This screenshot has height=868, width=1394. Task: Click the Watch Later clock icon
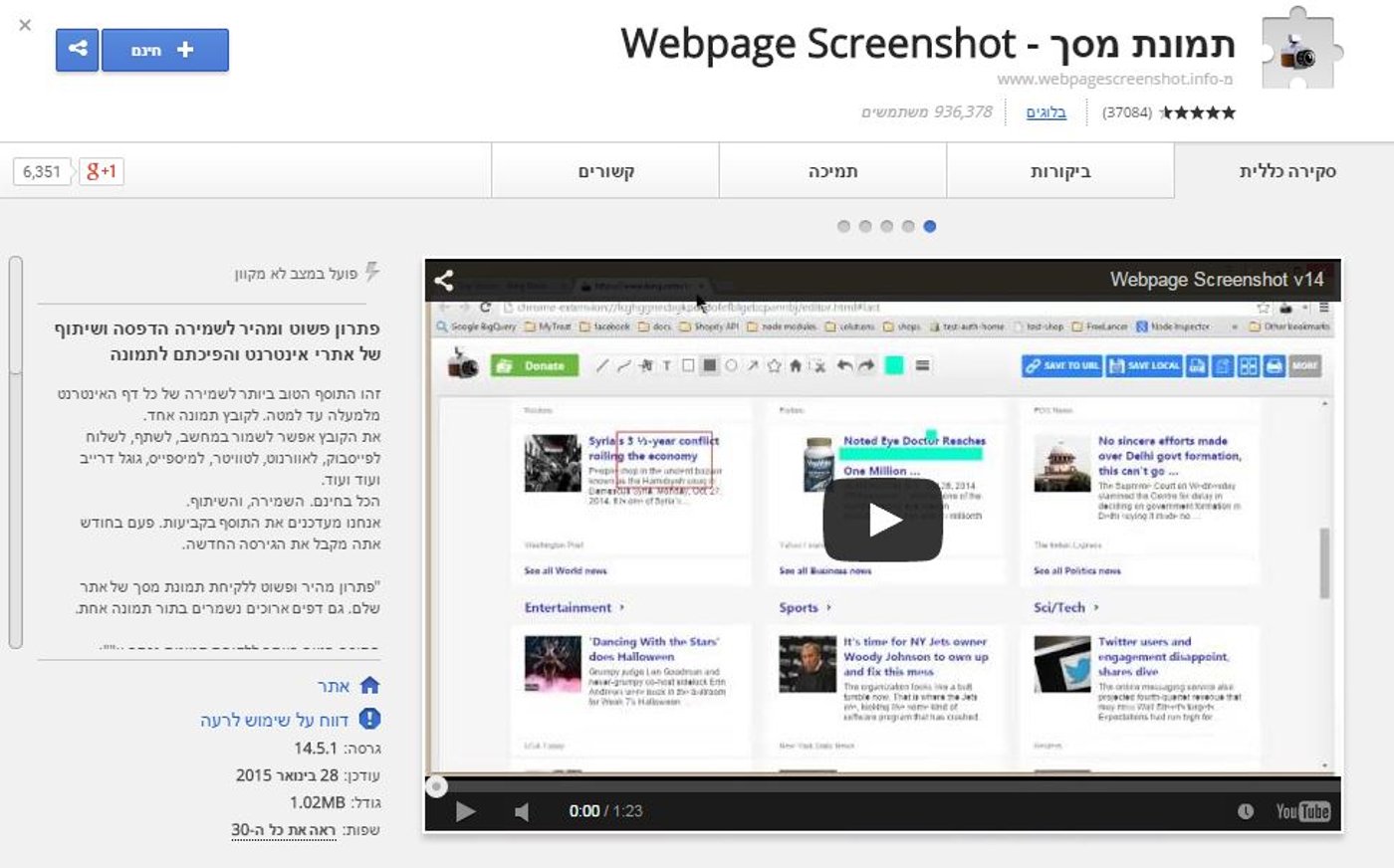[1245, 811]
